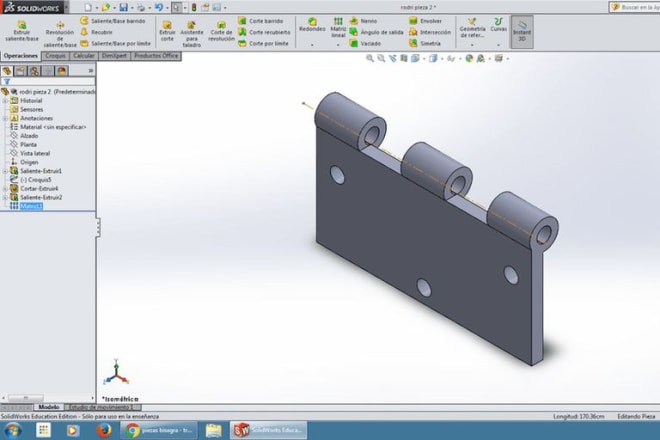Expand the feature manager panel chevron
Screen dimensions: 660x440
pos(90,71)
